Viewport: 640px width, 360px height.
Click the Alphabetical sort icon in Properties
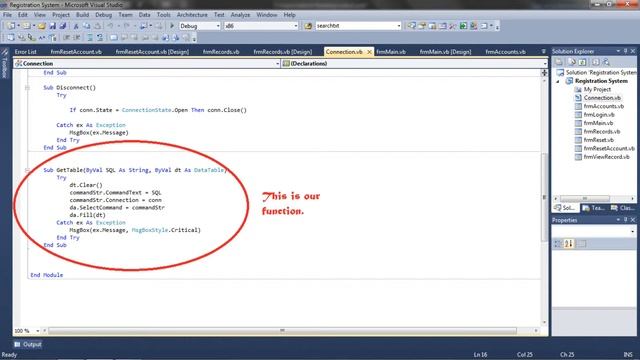(x=569, y=244)
